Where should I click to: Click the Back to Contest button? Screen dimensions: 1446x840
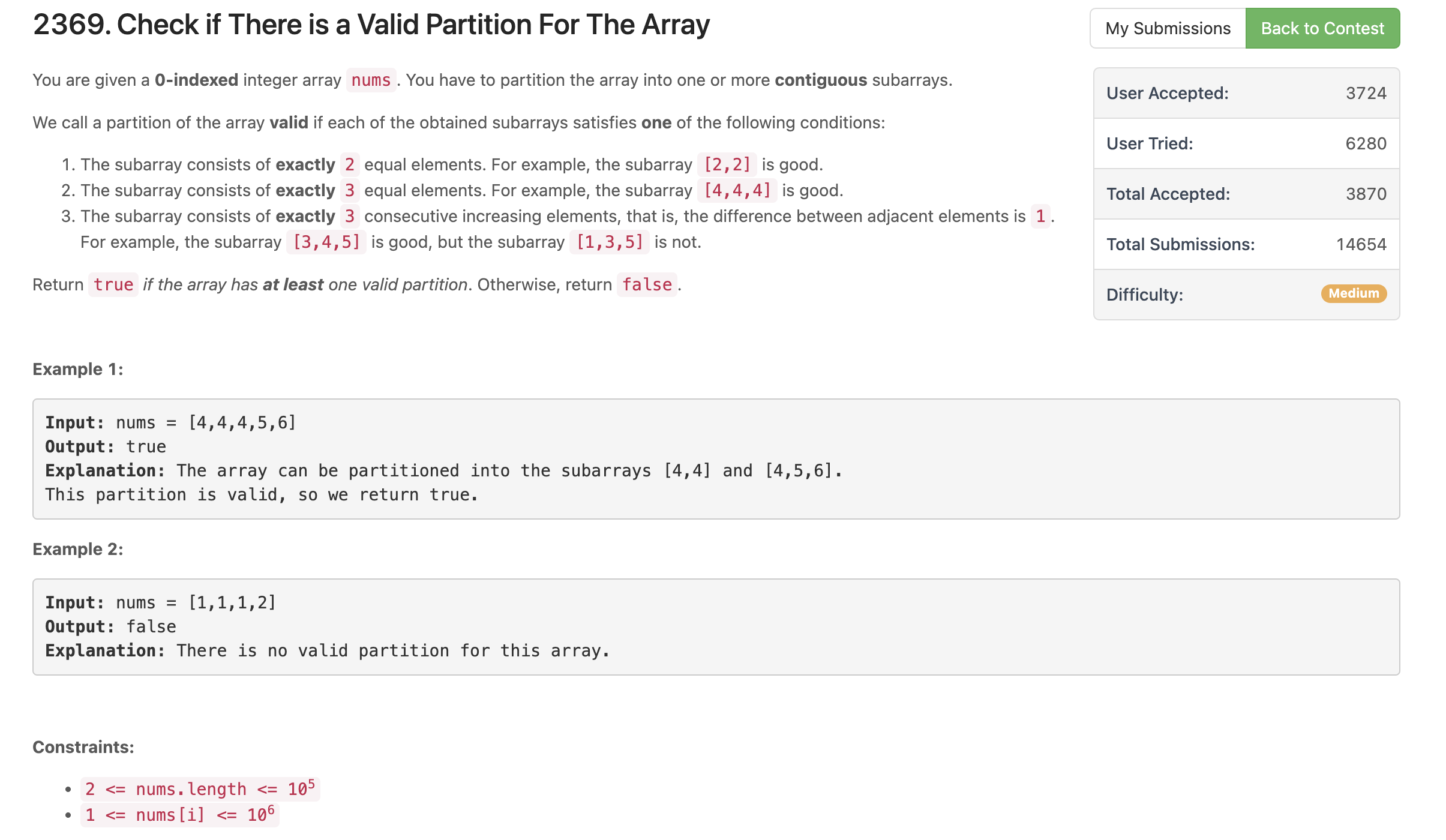tap(1322, 28)
